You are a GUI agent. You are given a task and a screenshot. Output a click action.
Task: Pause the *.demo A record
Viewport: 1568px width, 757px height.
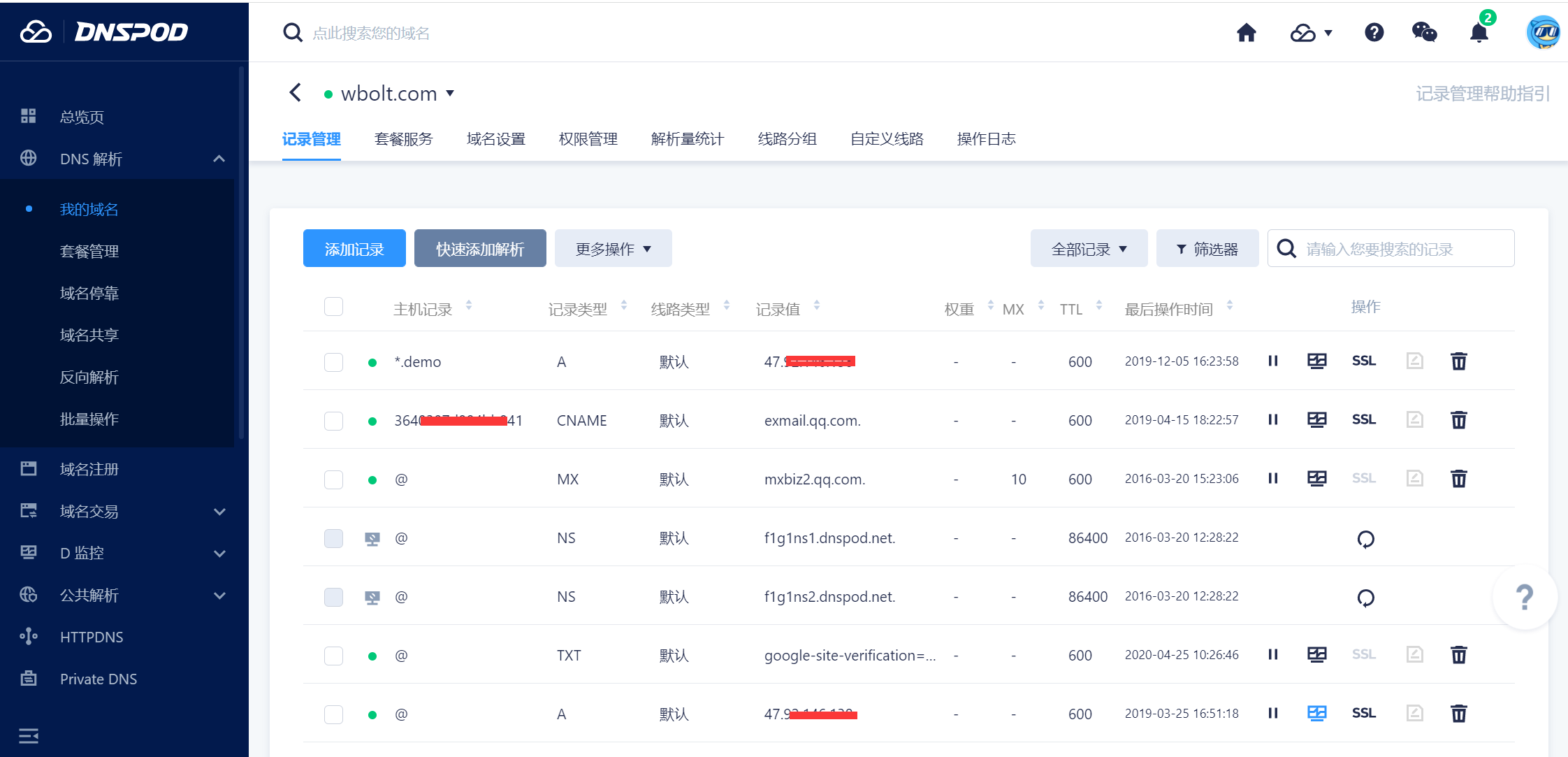click(1272, 361)
